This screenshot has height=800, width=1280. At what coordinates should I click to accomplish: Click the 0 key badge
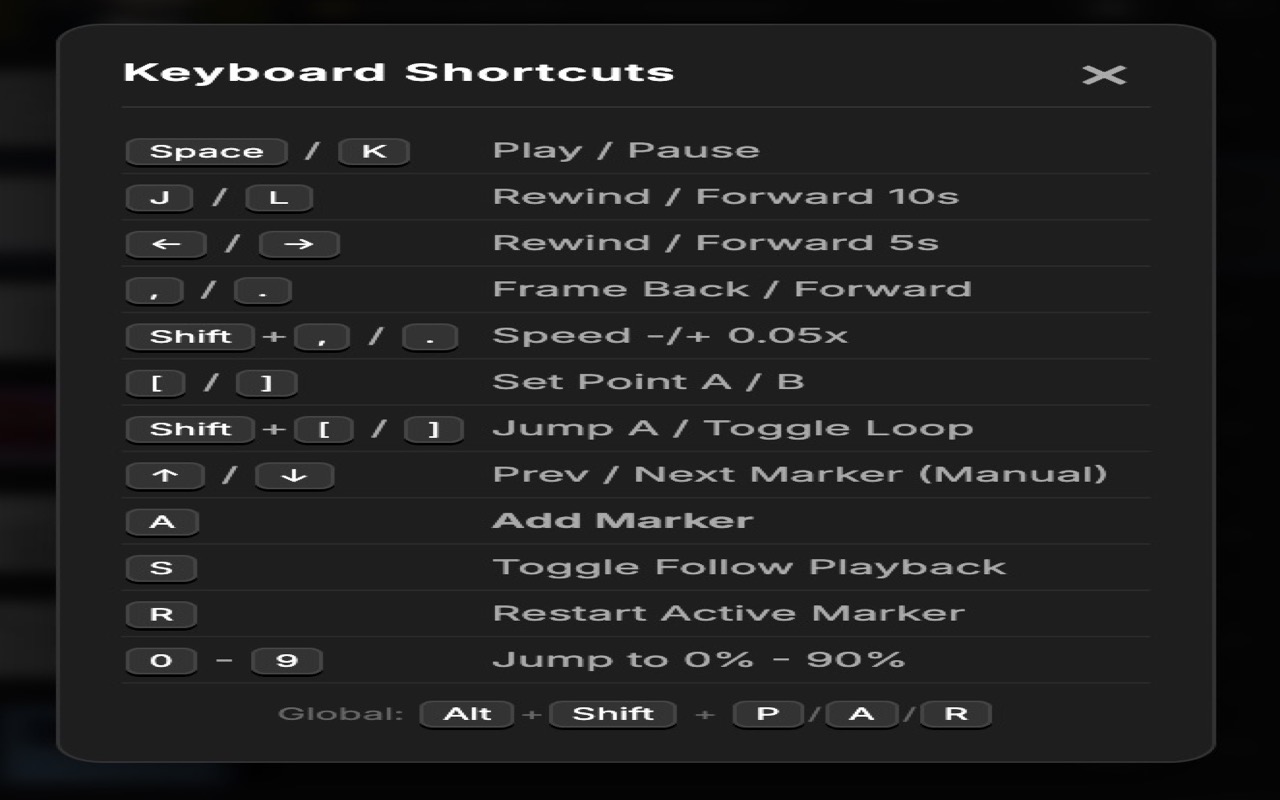coord(161,660)
